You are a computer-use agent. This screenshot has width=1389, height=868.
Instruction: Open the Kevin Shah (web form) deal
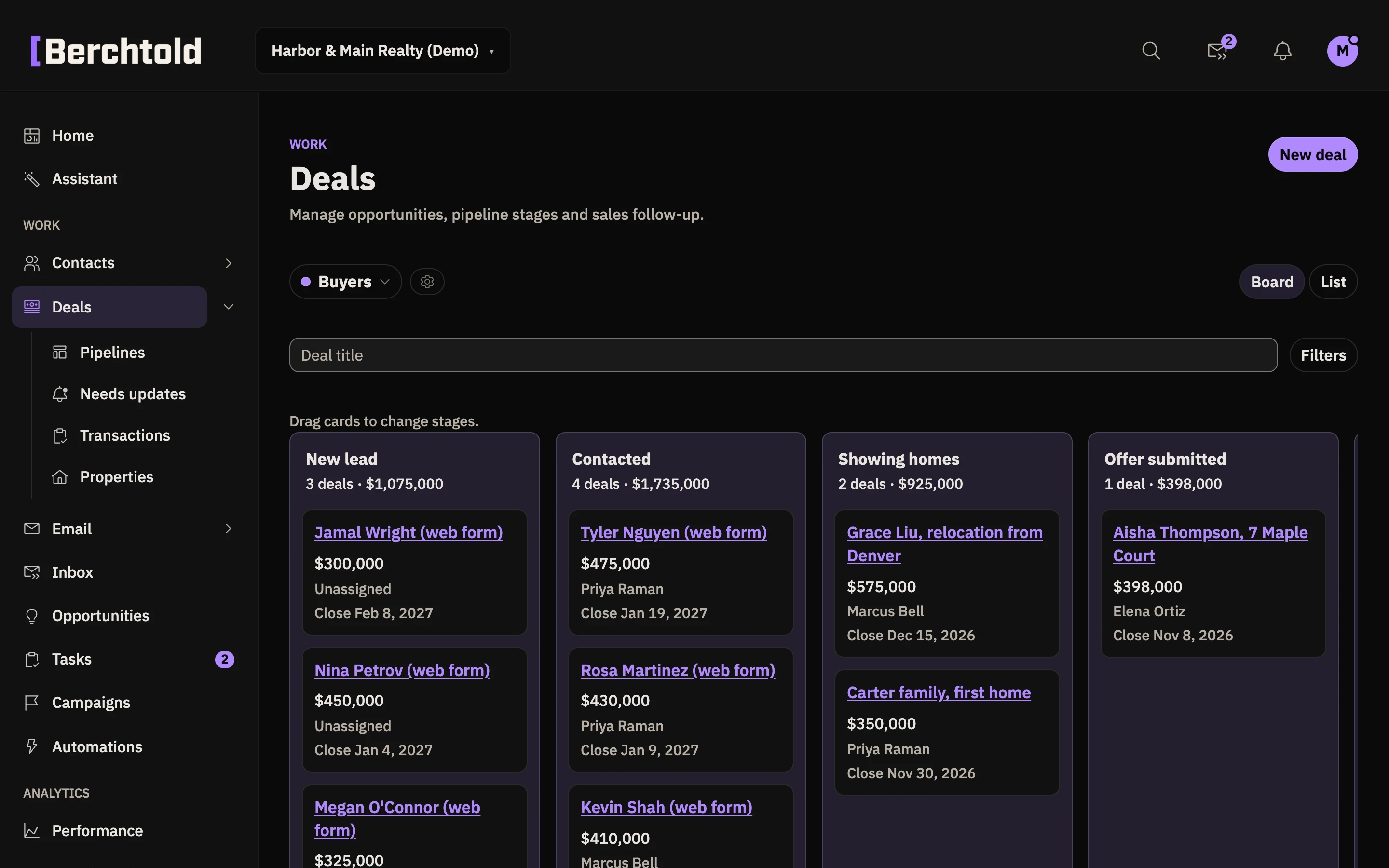pyautogui.click(x=666, y=808)
